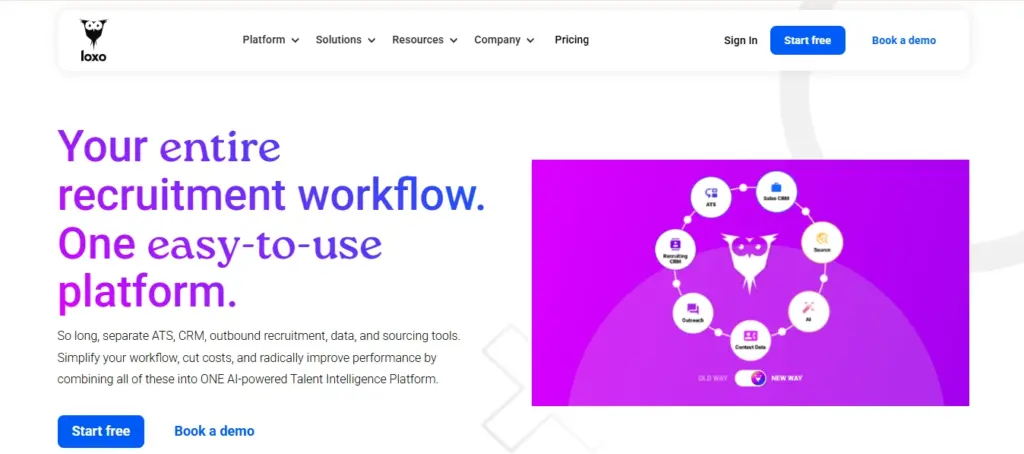
Task: Click the header Start free button
Action: click(807, 41)
